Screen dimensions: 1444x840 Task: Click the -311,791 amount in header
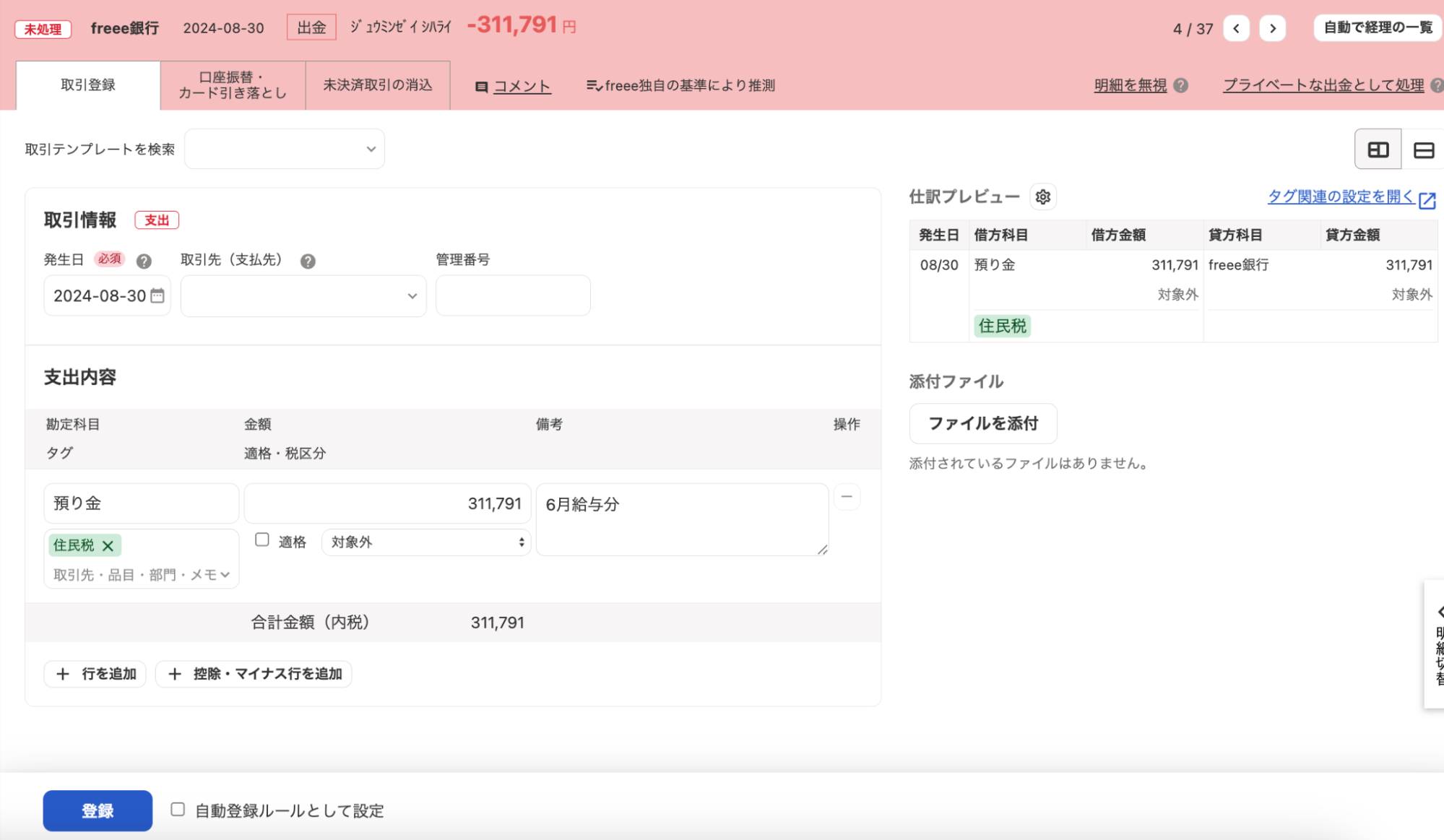coord(512,25)
